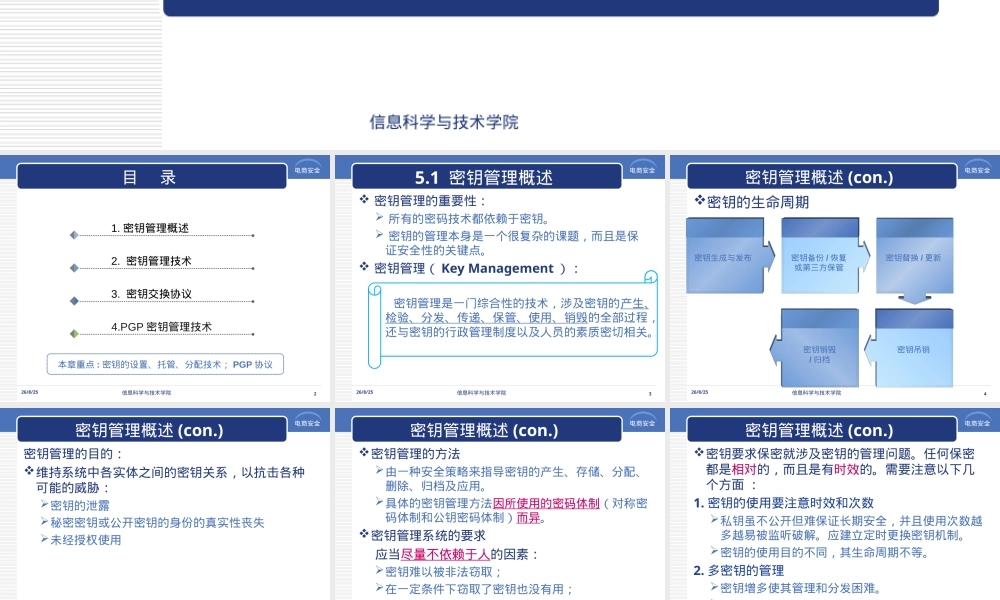Image resolution: width=1000 pixels, height=600 pixels.
Task: Click the scroll box defining 密钥管理是一门综合性的技术
Action: [x=513, y=319]
